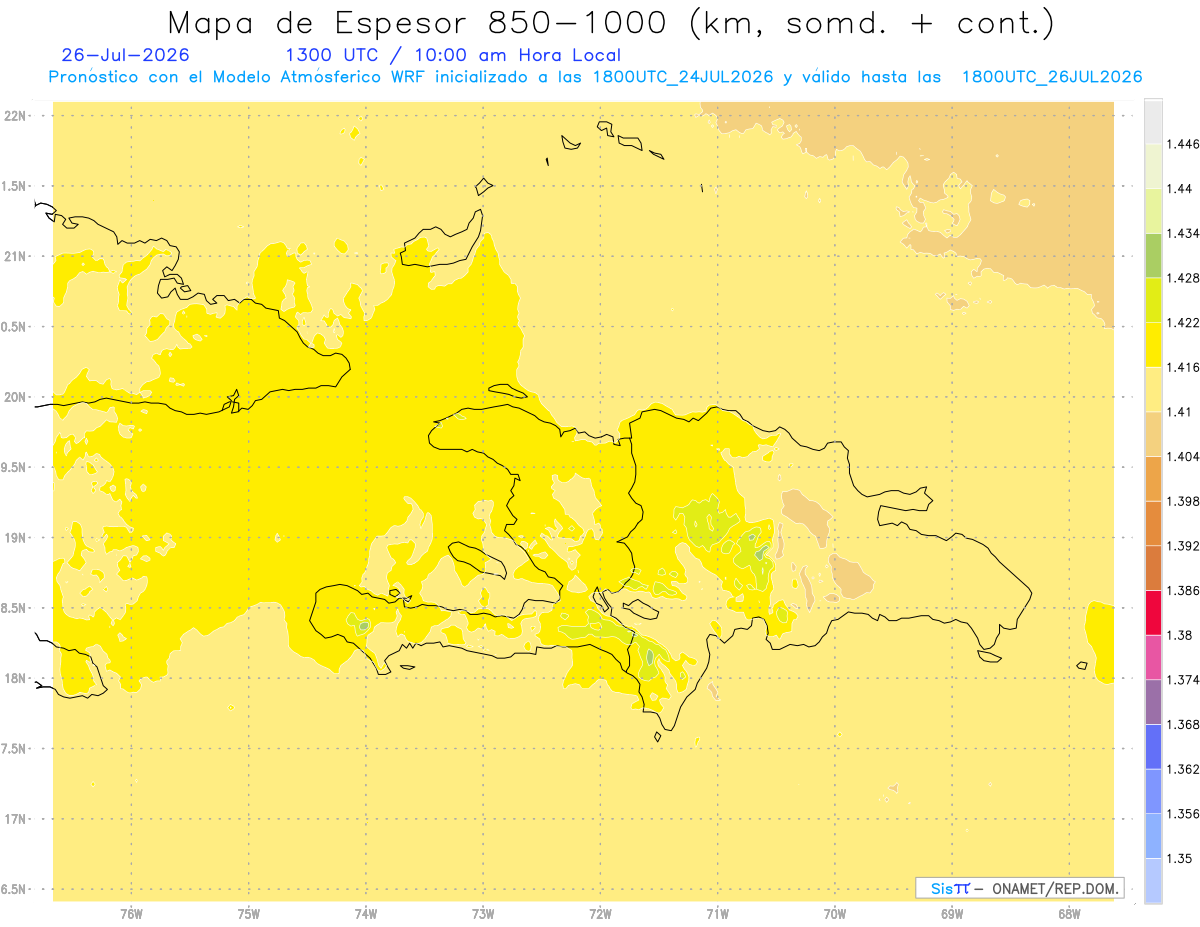Click the legend value 1.434
Screen dimensions: 1200x927
pyautogui.click(x=1183, y=234)
